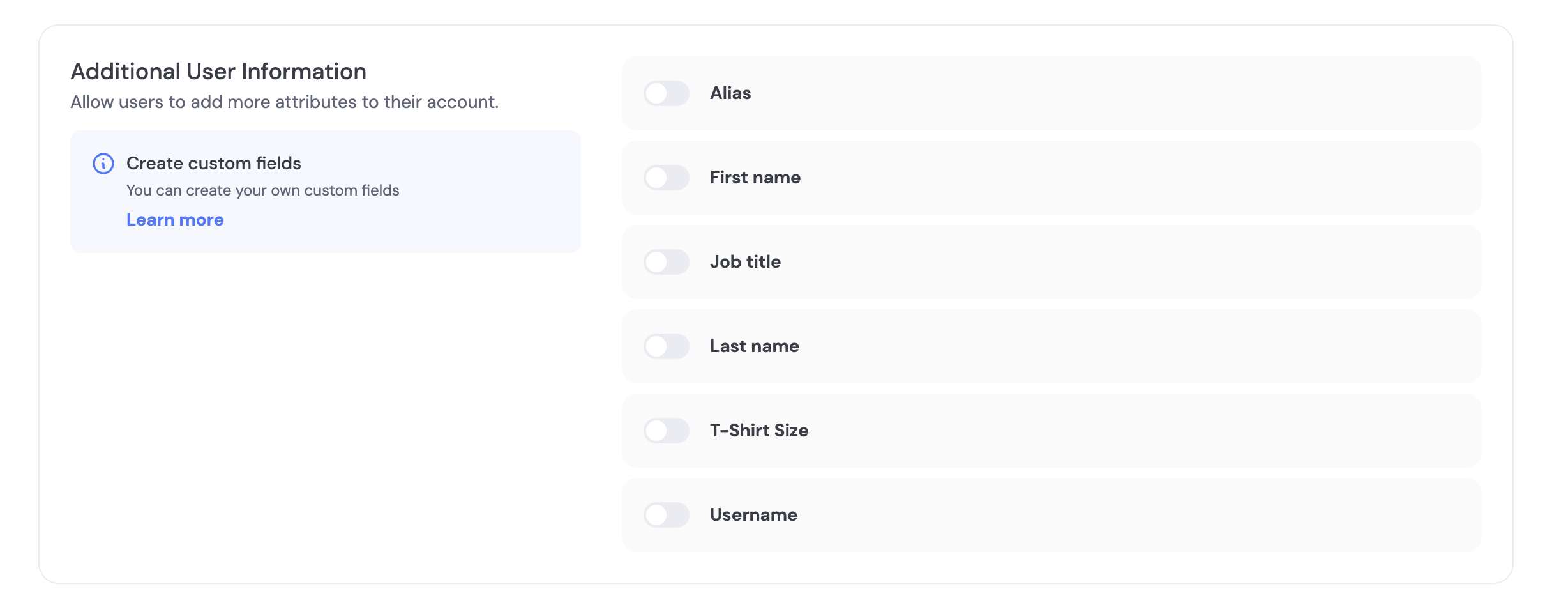
Task: Click blank area of the Alias row
Action: 1149,93
